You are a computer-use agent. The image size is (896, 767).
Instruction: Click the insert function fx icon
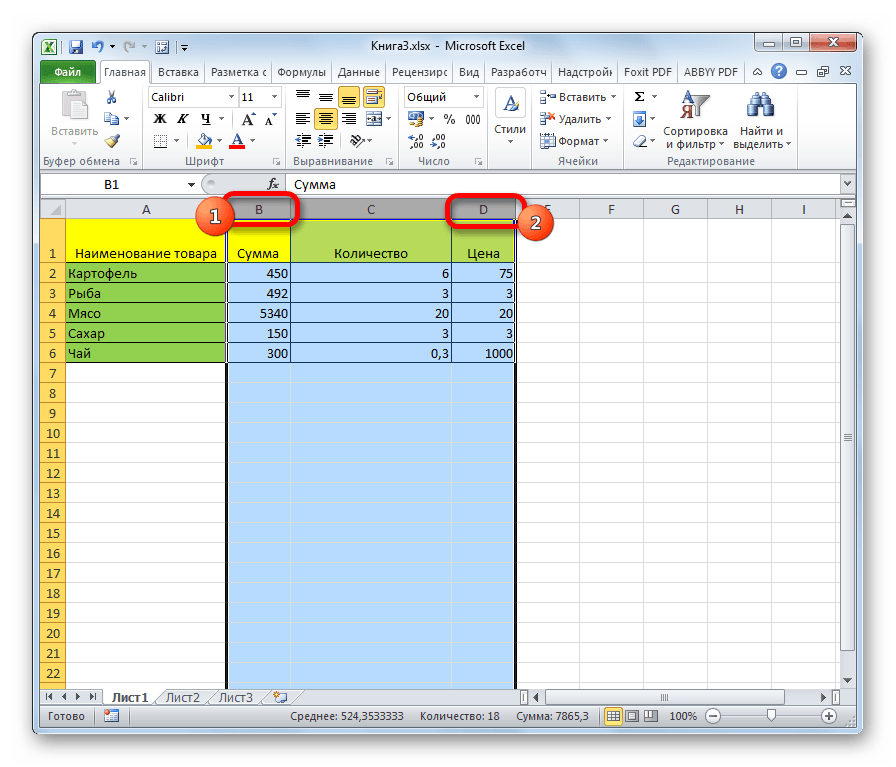coord(272,185)
